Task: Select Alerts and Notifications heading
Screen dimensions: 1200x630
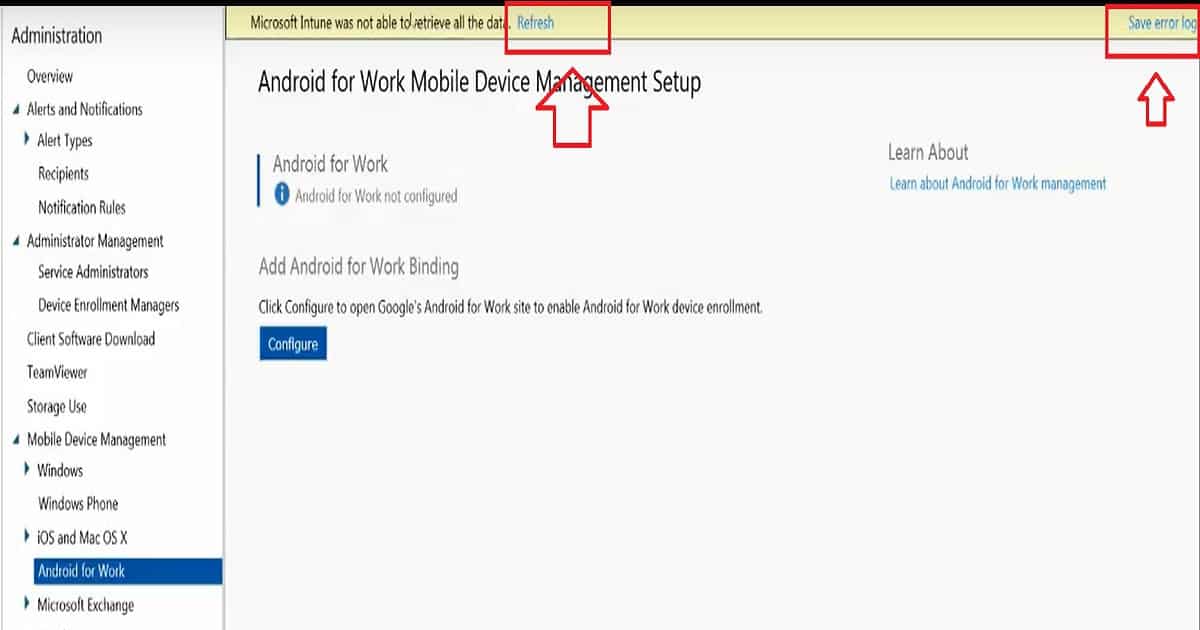Action: (x=85, y=110)
